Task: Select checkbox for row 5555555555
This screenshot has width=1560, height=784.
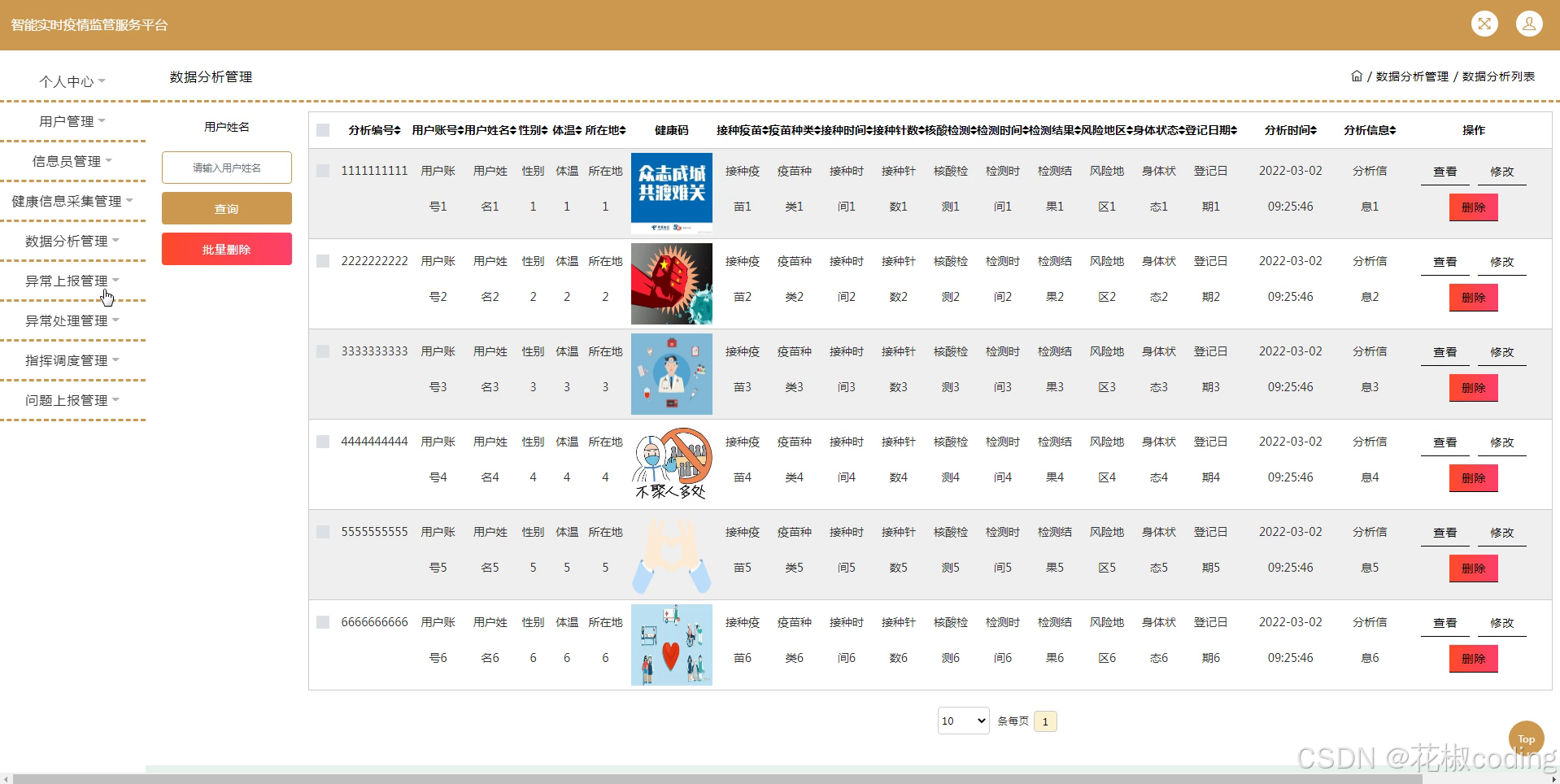Action: click(323, 532)
